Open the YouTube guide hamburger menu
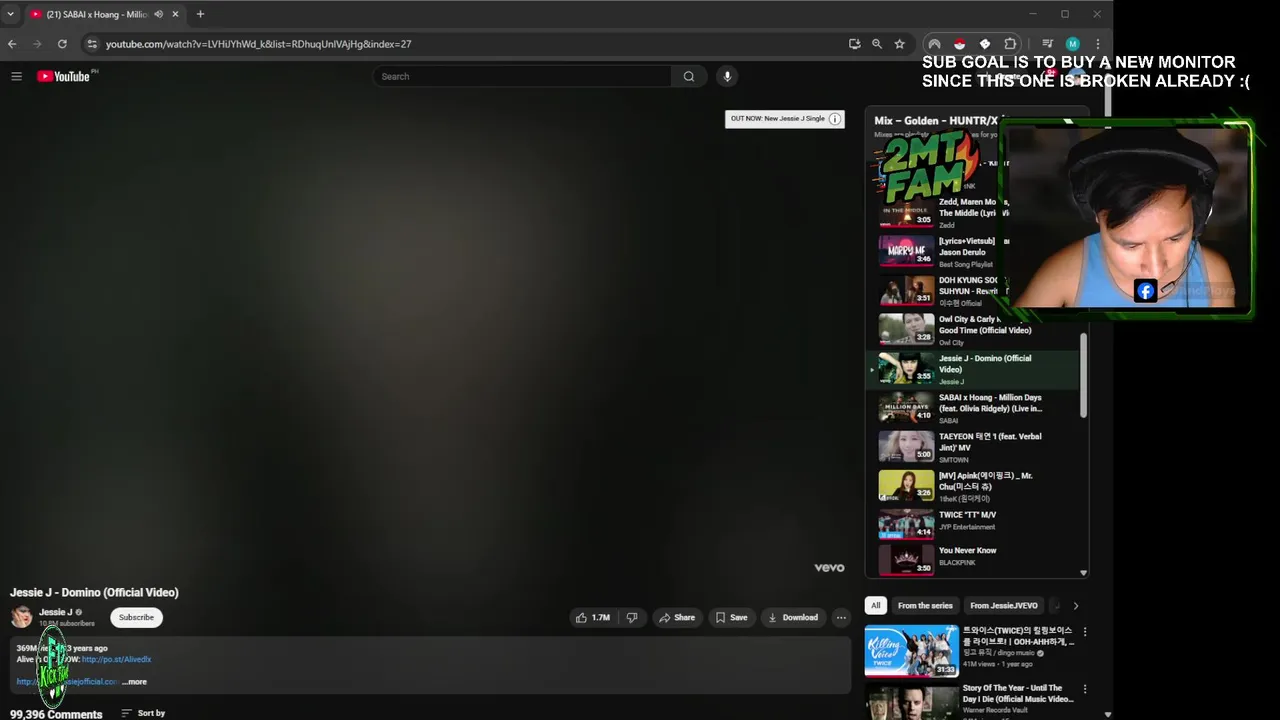The image size is (1280, 720). (16, 76)
